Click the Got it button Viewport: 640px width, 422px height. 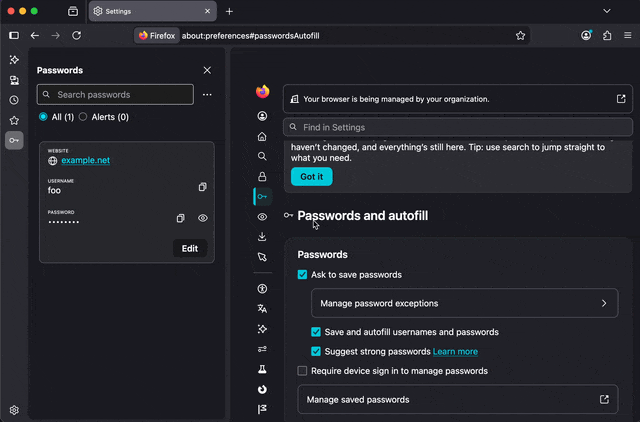(311, 177)
